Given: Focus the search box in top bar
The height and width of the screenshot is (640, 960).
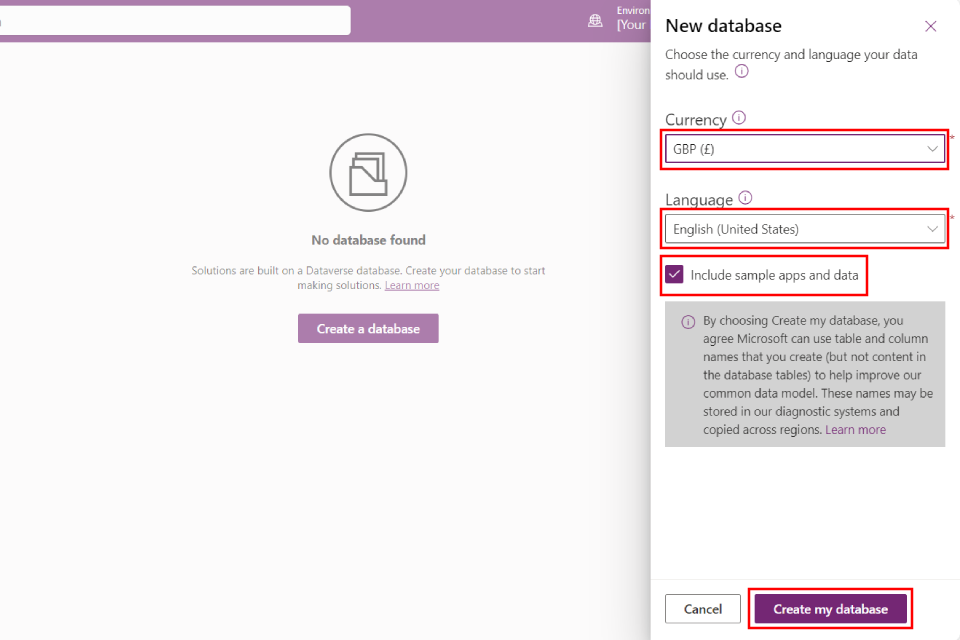Looking at the screenshot, I should pos(175,20).
